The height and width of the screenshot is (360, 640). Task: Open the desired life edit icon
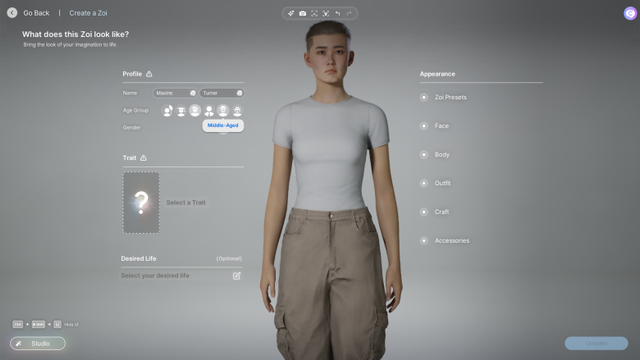237,276
